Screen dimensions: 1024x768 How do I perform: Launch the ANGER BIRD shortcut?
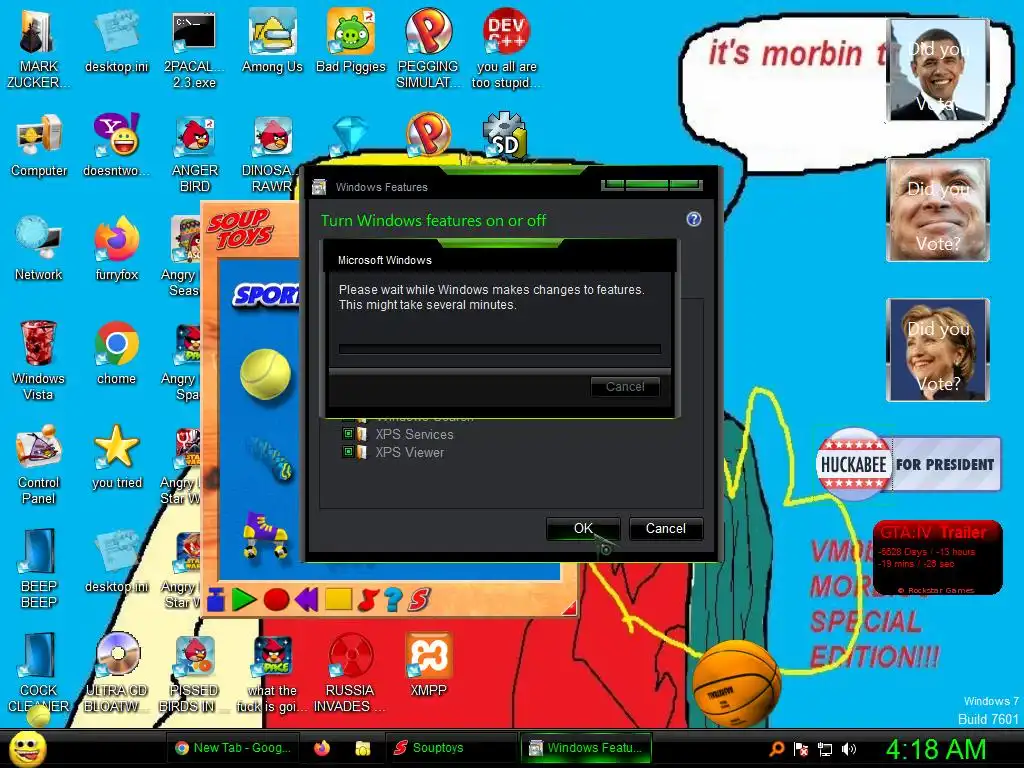(x=194, y=153)
